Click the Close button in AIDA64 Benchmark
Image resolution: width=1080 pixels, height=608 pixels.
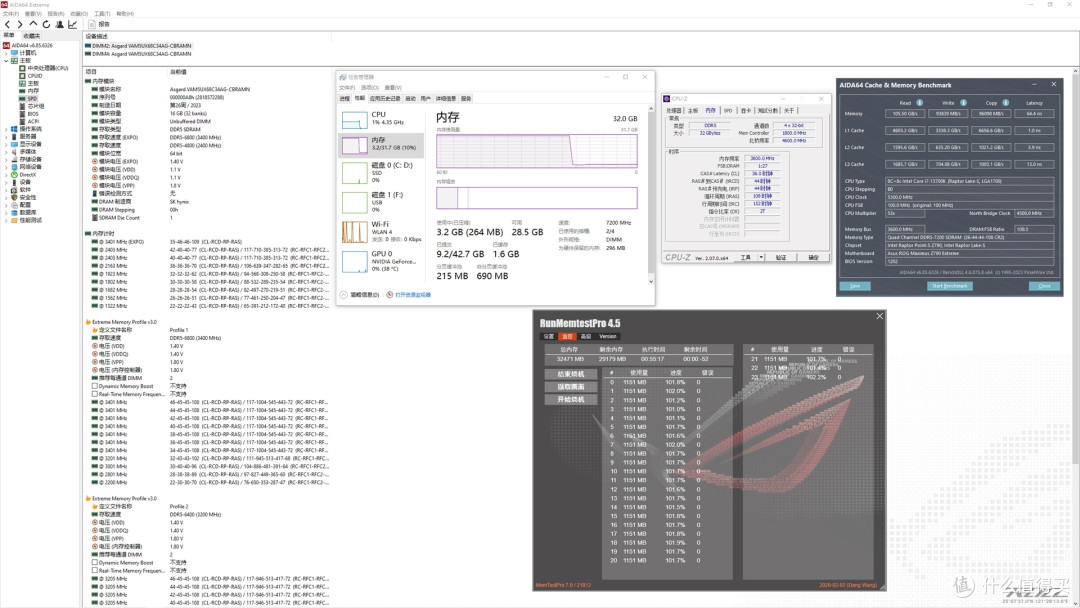[1044, 286]
